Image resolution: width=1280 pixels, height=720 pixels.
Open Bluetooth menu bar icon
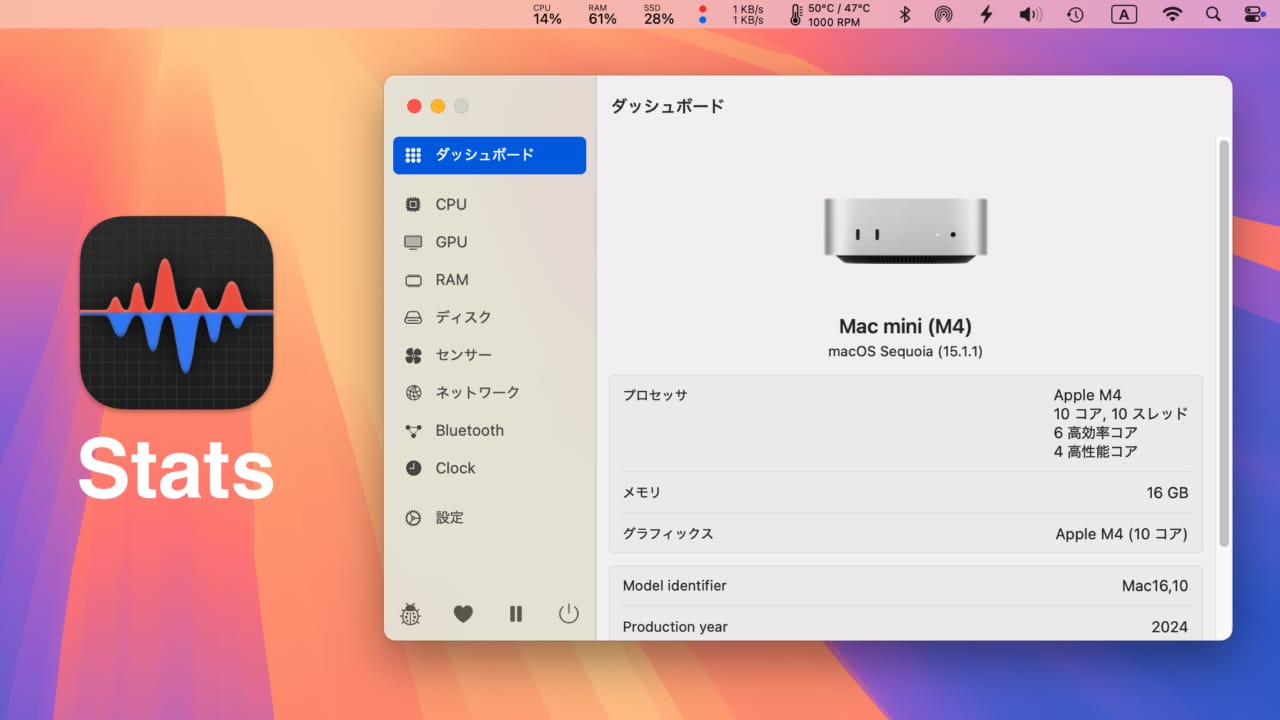(x=905, y=14)
